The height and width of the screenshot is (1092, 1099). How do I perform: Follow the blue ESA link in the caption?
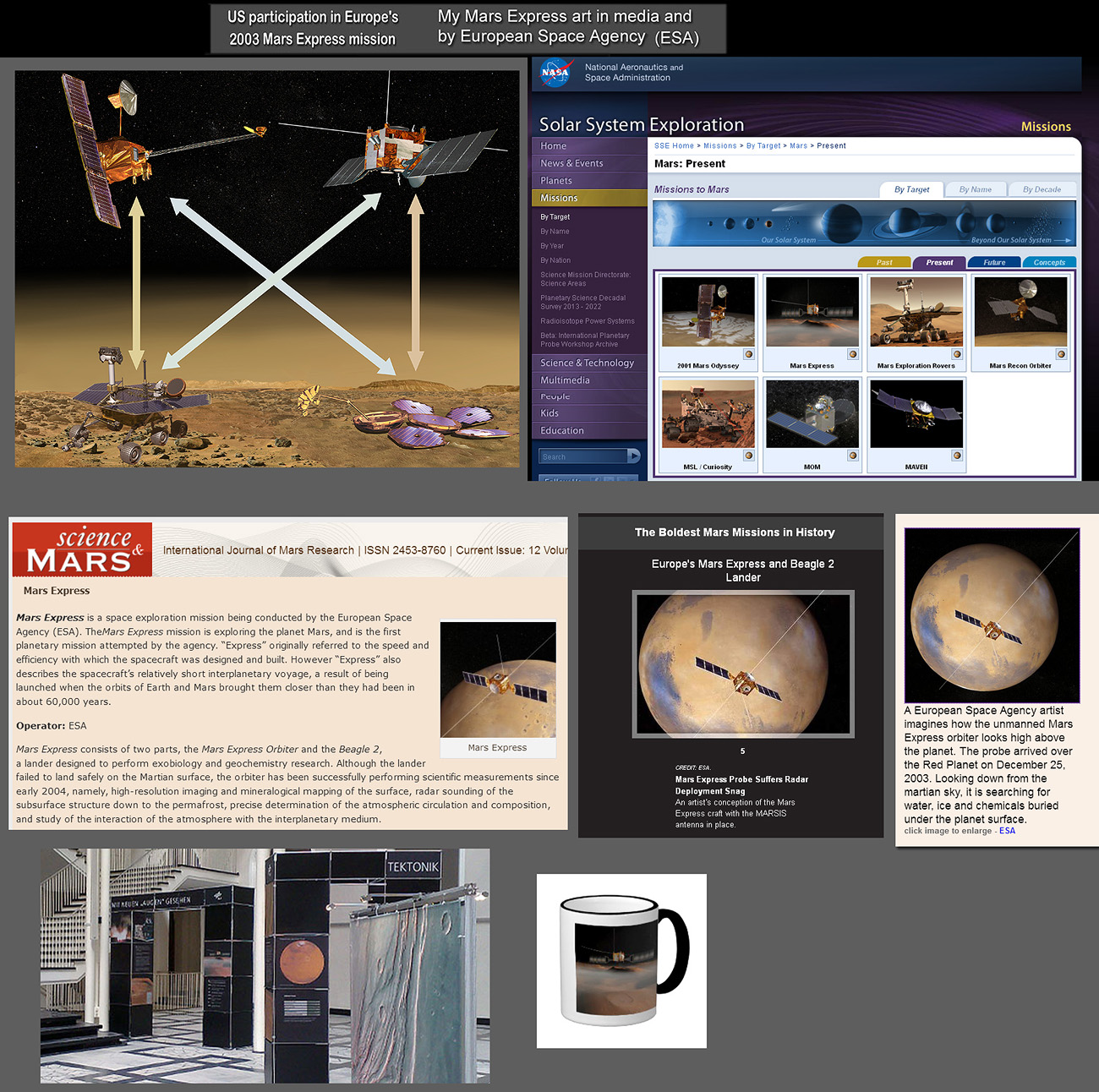pos(1007,831)
